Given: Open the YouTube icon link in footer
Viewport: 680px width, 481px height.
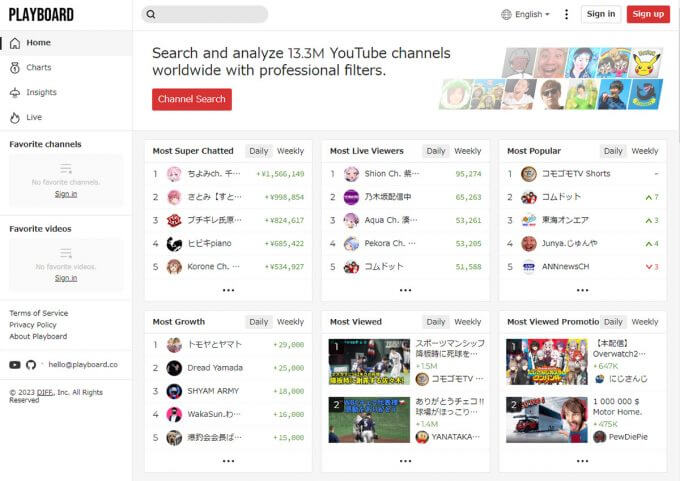Looking at the screenshot, I should [15, 365].
